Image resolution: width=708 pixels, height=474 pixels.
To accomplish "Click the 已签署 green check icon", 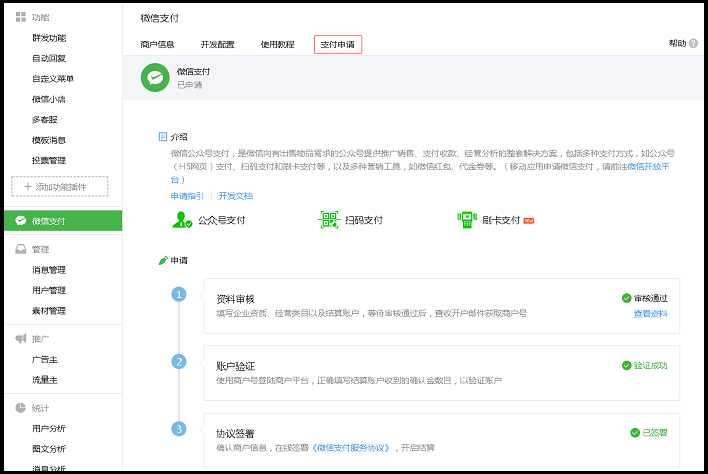I will pyautogui.click(x=635, y=432).
